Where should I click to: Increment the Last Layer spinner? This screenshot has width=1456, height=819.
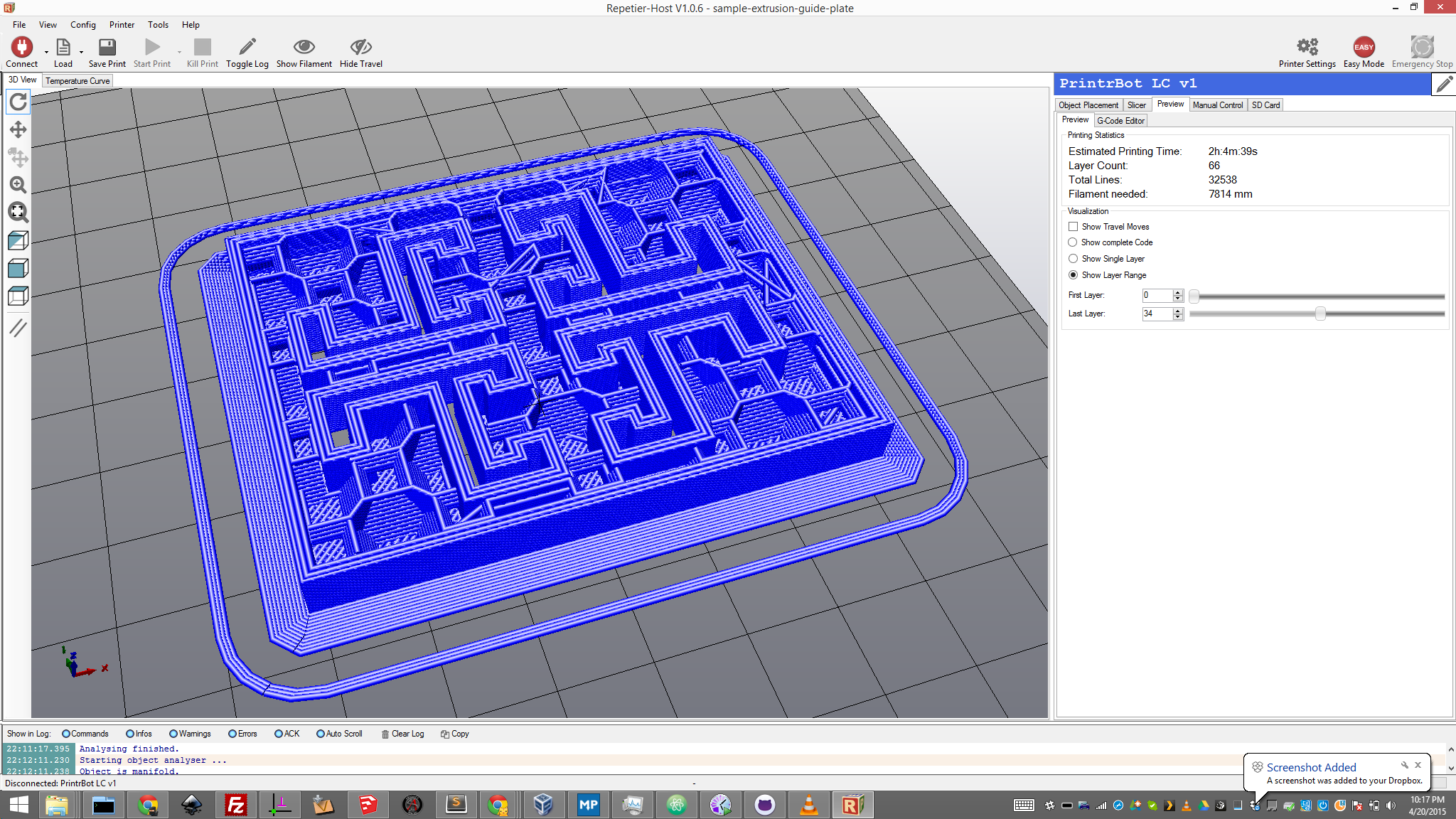[x=1178, y=310]
